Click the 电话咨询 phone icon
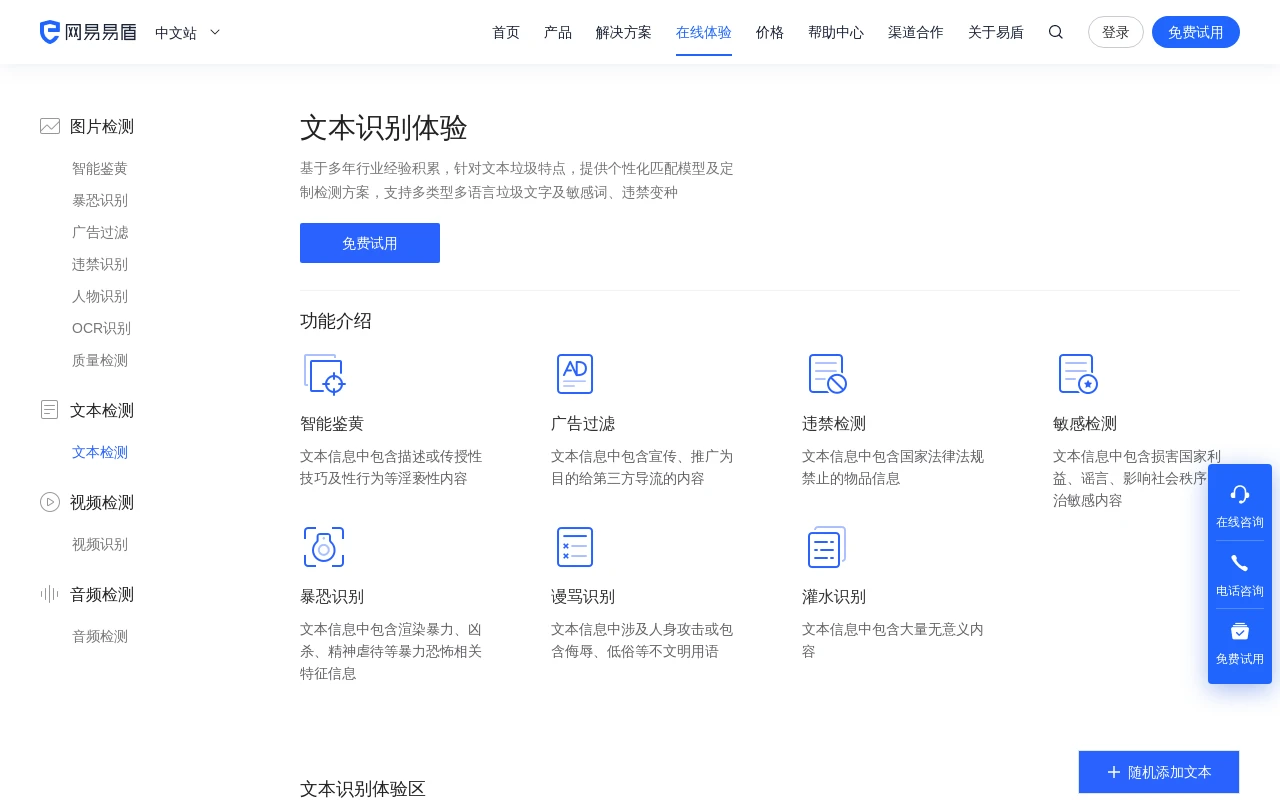The image size is (1280, 800). [x=1240, y=563]
